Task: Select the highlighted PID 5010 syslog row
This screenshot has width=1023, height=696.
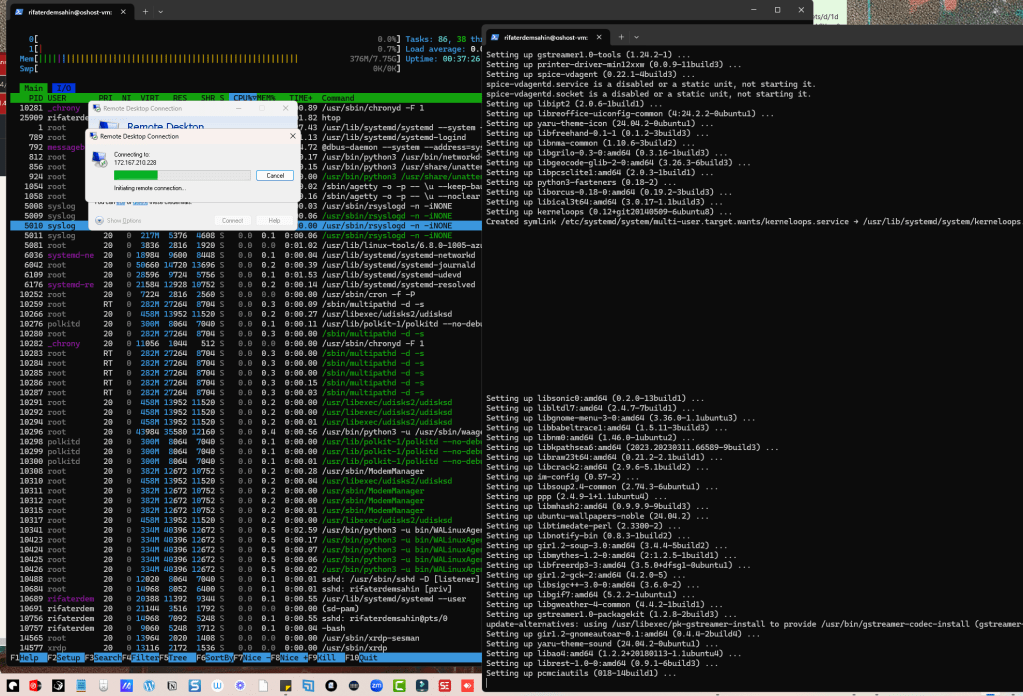Action: coord(245,226)
